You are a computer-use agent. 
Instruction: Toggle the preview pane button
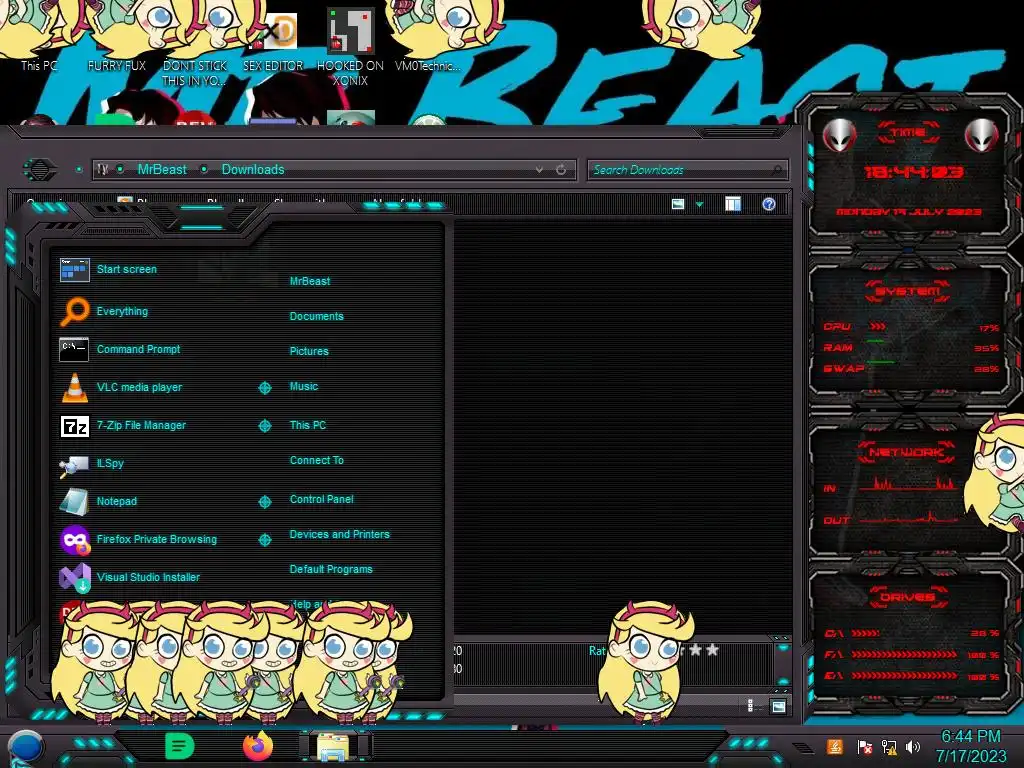tap(733, 204)
